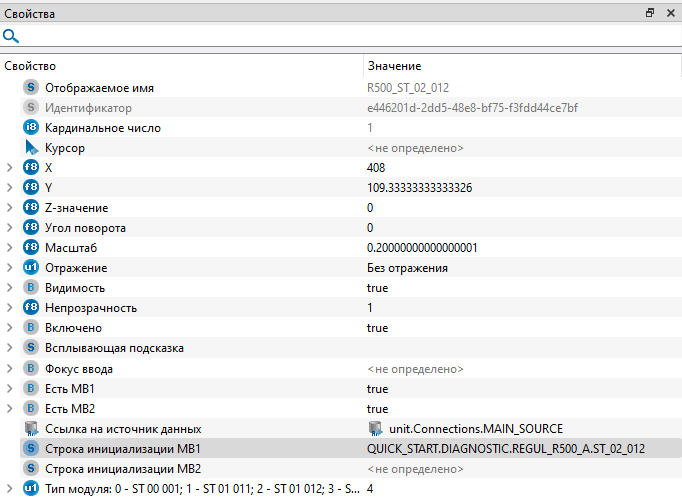Click the string icon beside Отображаемое имя
The image size is (682, 499).
click(30, 88)
